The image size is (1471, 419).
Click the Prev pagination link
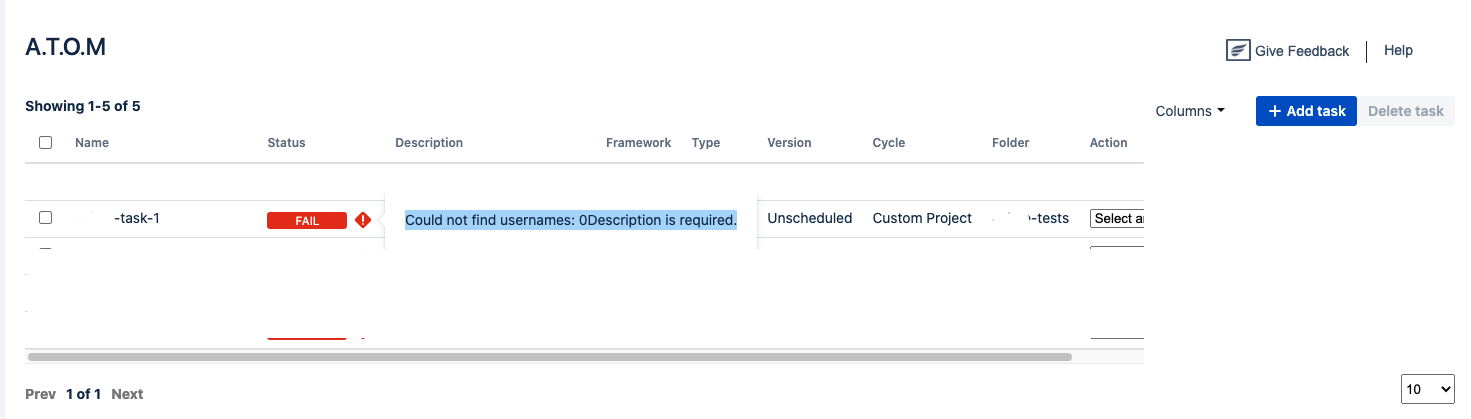40,394
